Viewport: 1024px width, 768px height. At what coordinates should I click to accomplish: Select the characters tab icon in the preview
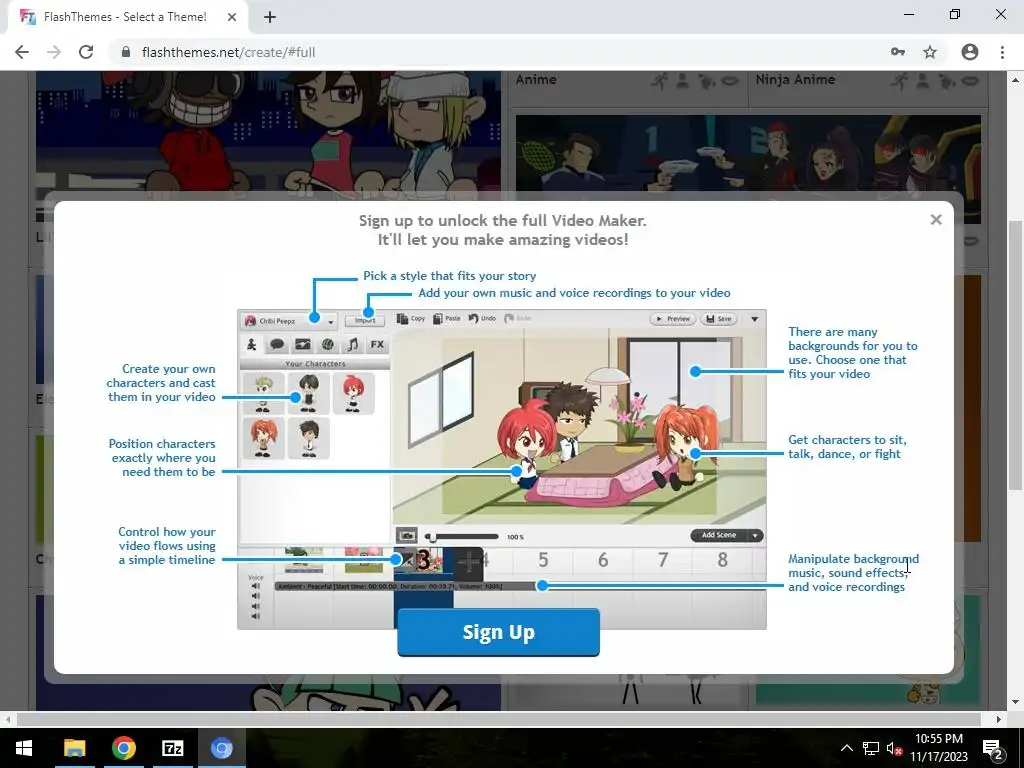point(251,344)
